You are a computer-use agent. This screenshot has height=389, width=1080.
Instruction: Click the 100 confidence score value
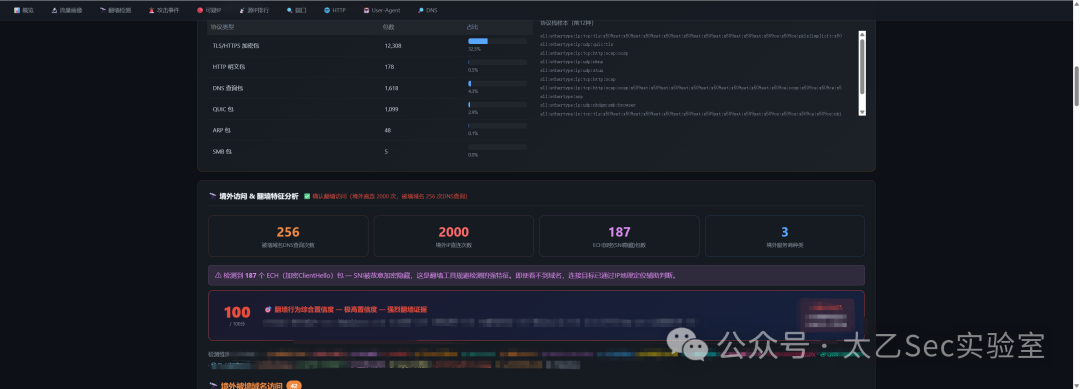click(x=237, y=312)
